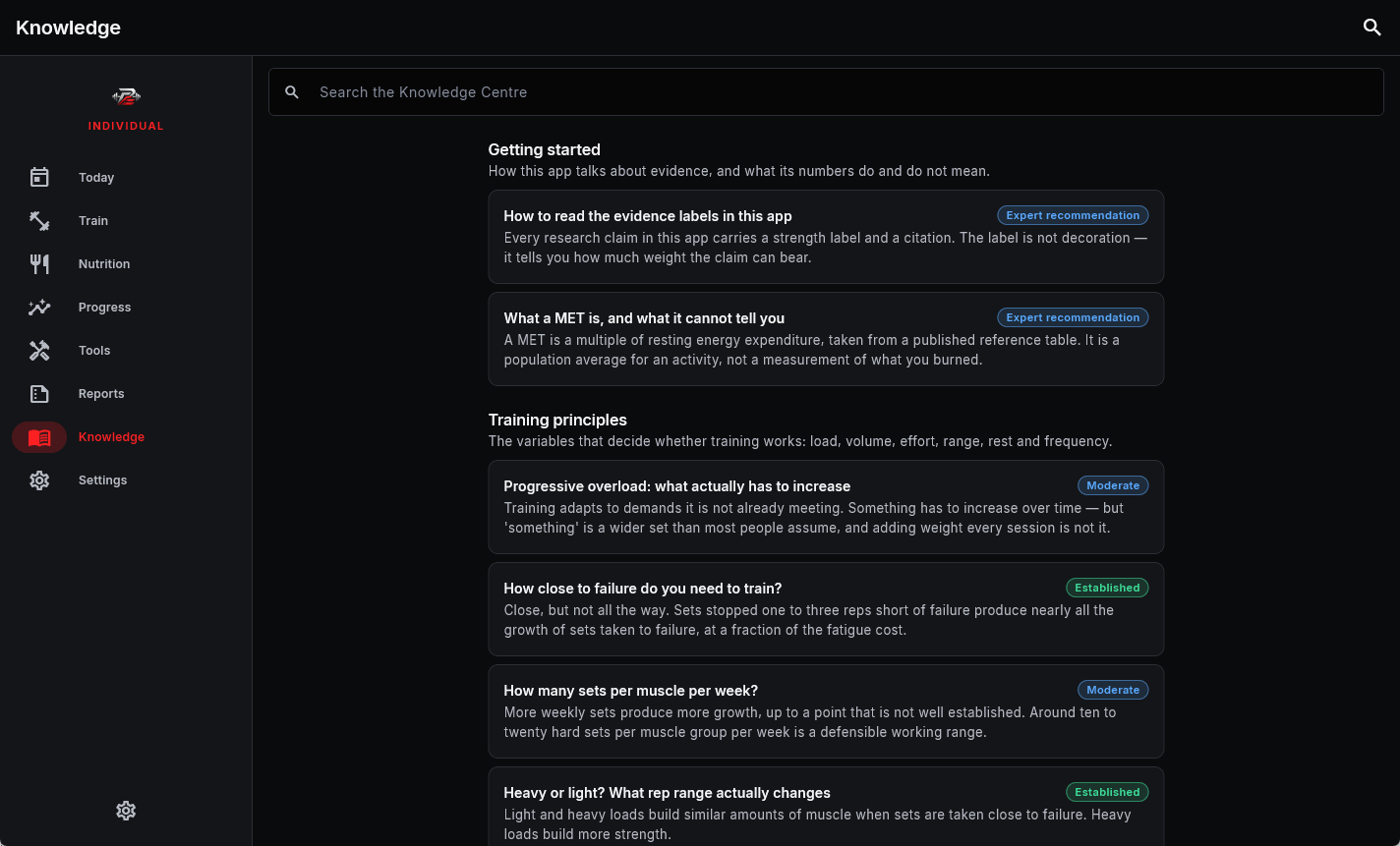Click the Today calendar icon
Viewport: 1400px width, 846px height.
pyautogui.click(x=39, y=177)
